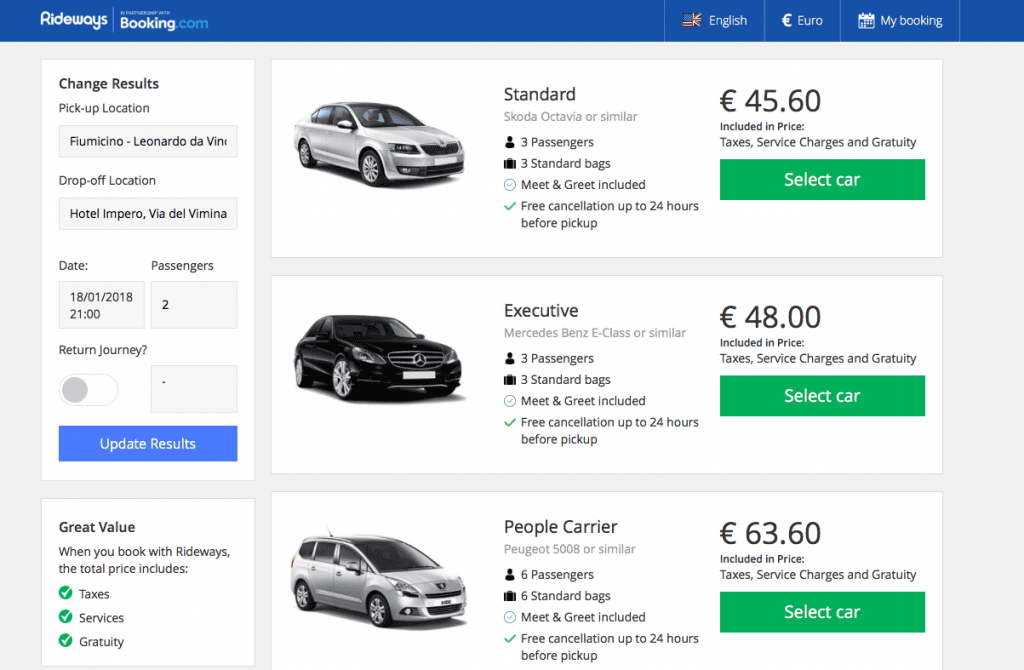Click the green Gratuity checkmark
Viewport: 1024px width, 670px height.
(x=65, y=641)
